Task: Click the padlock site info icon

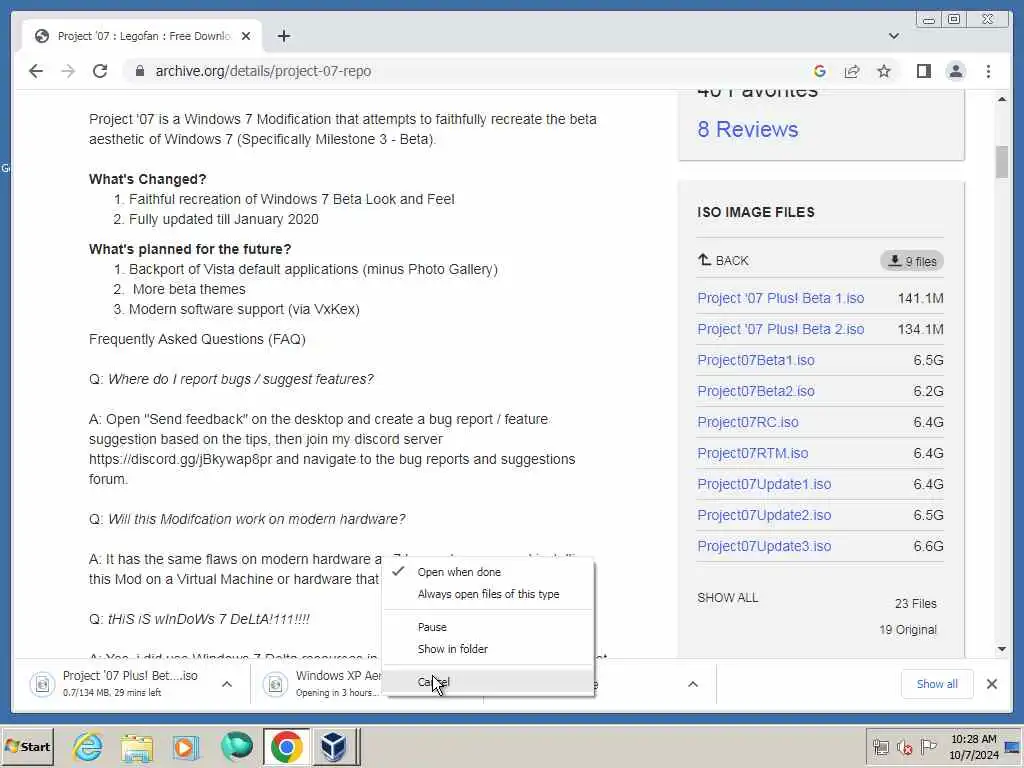Action: tap(139, 71)
